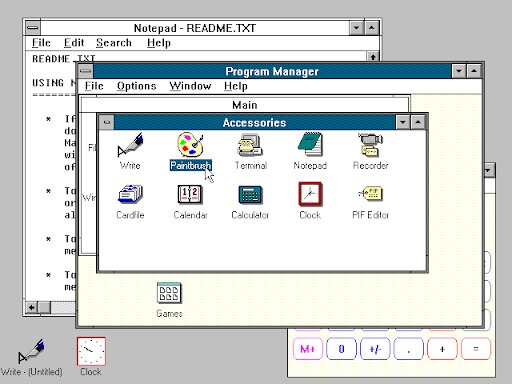Screen dimensions: 512x384
Task: Open Notepad Help menu
Action: pyautogui.click(x=159, y=43)
